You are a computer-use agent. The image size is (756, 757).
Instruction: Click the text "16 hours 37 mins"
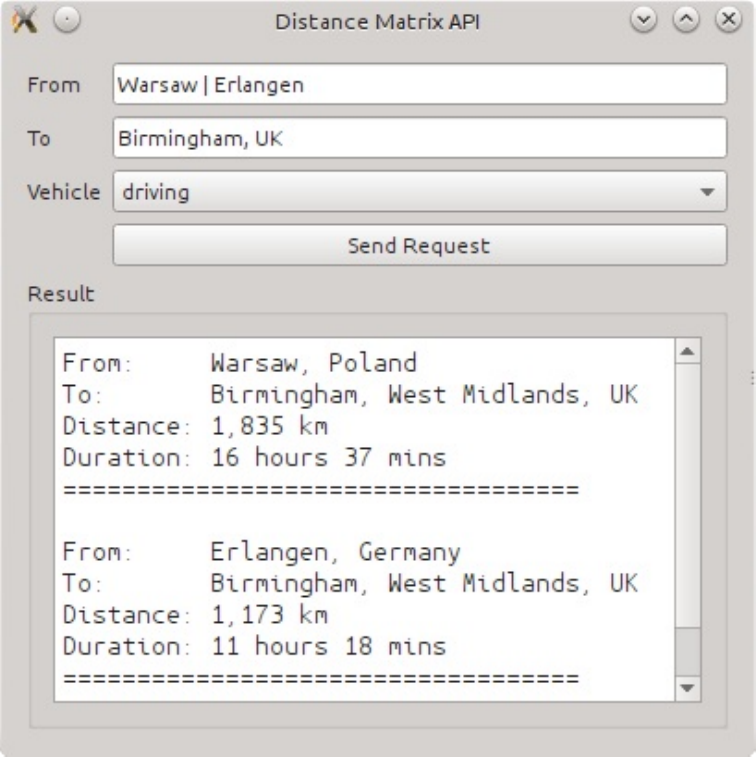(328, 458)
